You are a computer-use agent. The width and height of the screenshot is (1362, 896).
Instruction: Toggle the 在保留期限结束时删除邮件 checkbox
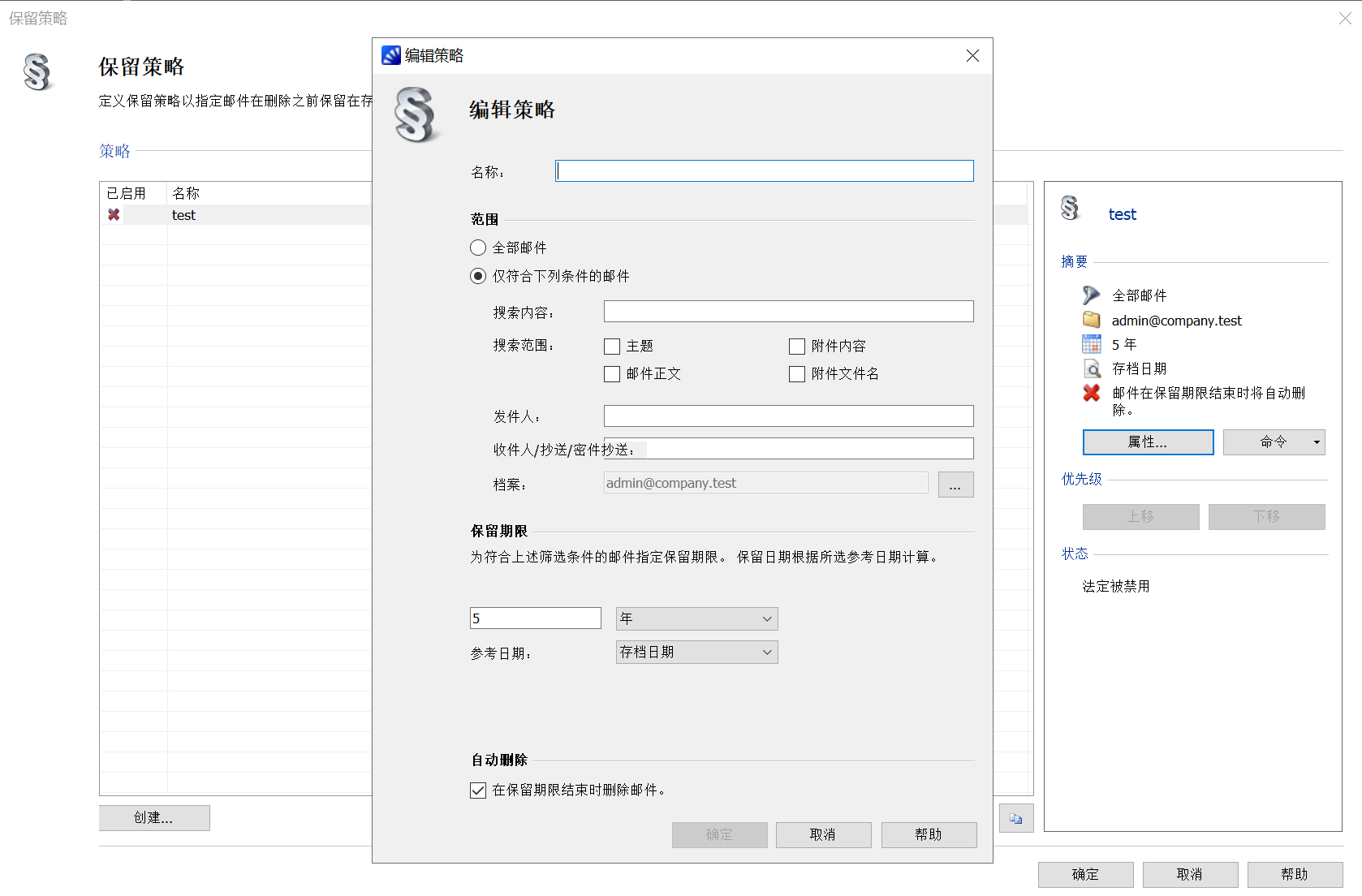(x=478, y=790)
